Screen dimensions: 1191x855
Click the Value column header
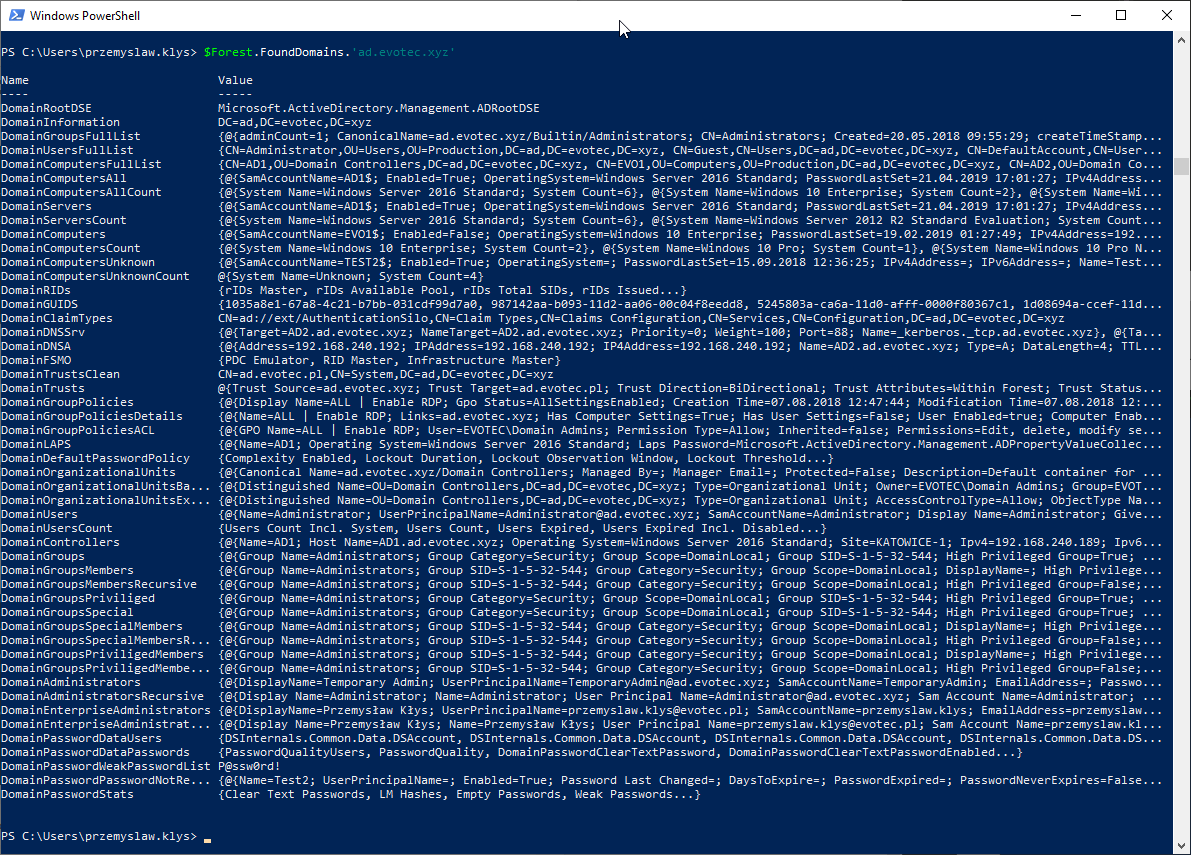point(233,79)
